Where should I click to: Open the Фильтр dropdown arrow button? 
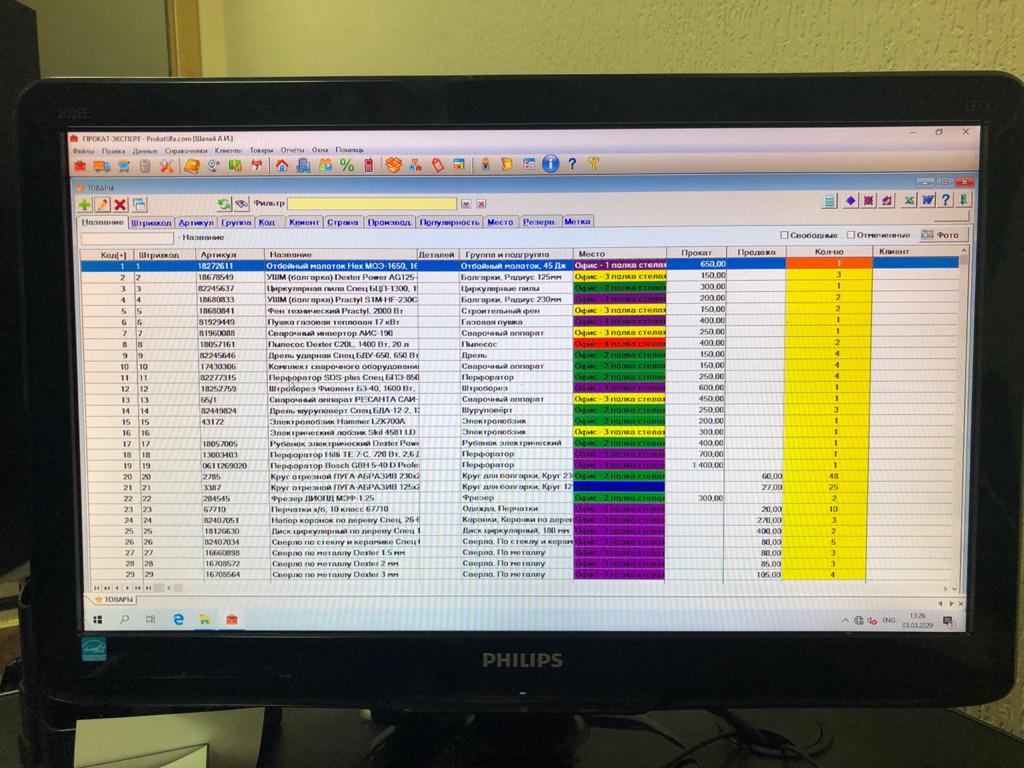(465, 203)
